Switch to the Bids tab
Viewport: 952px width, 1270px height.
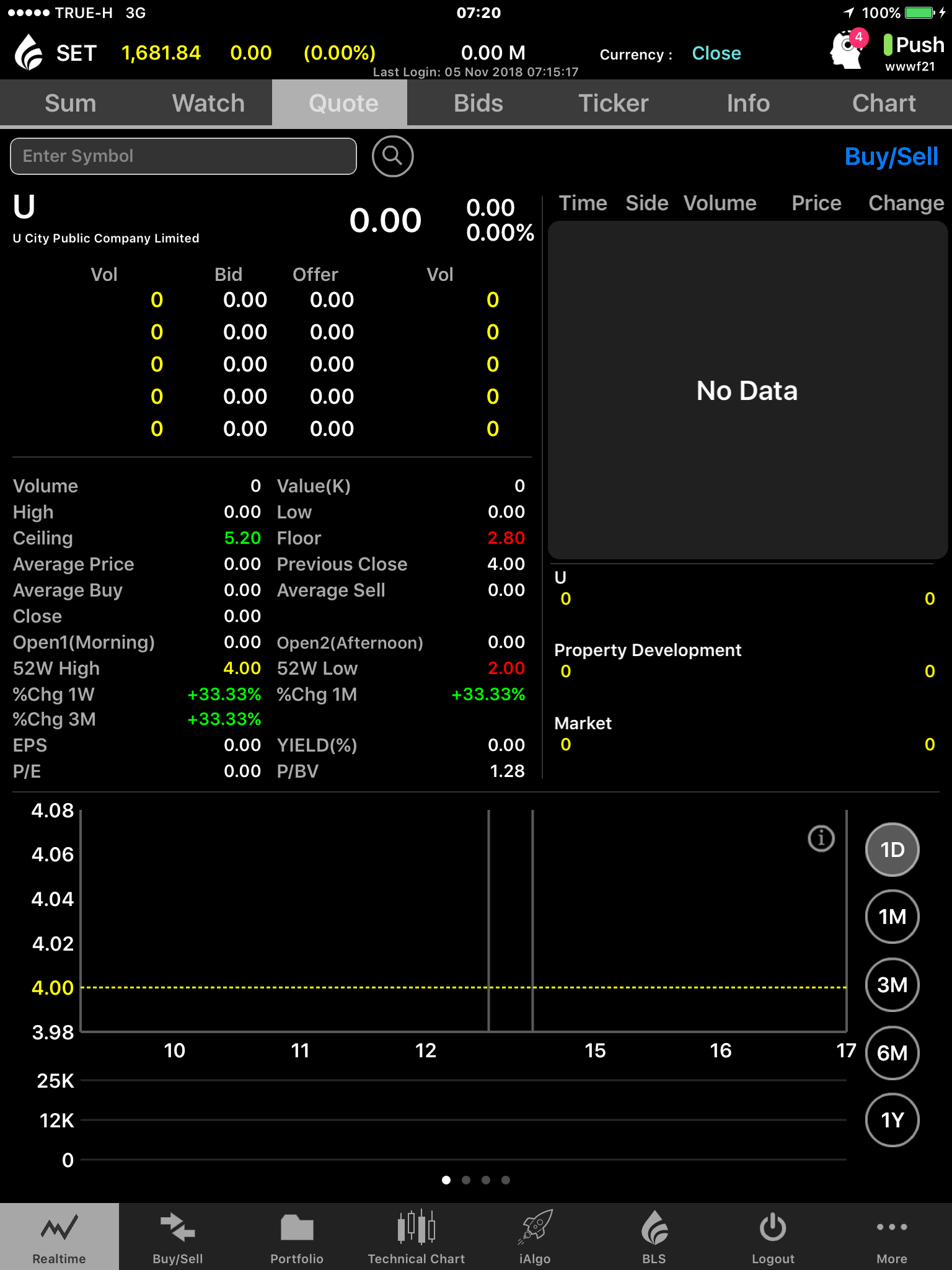click(x=478, y=103)
